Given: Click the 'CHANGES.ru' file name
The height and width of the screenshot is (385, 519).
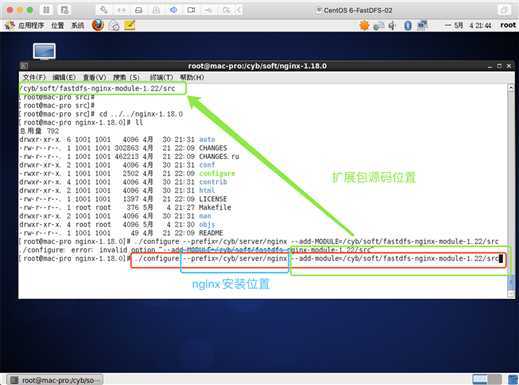Looking at the screenshot, I should [x=219, y=157].
